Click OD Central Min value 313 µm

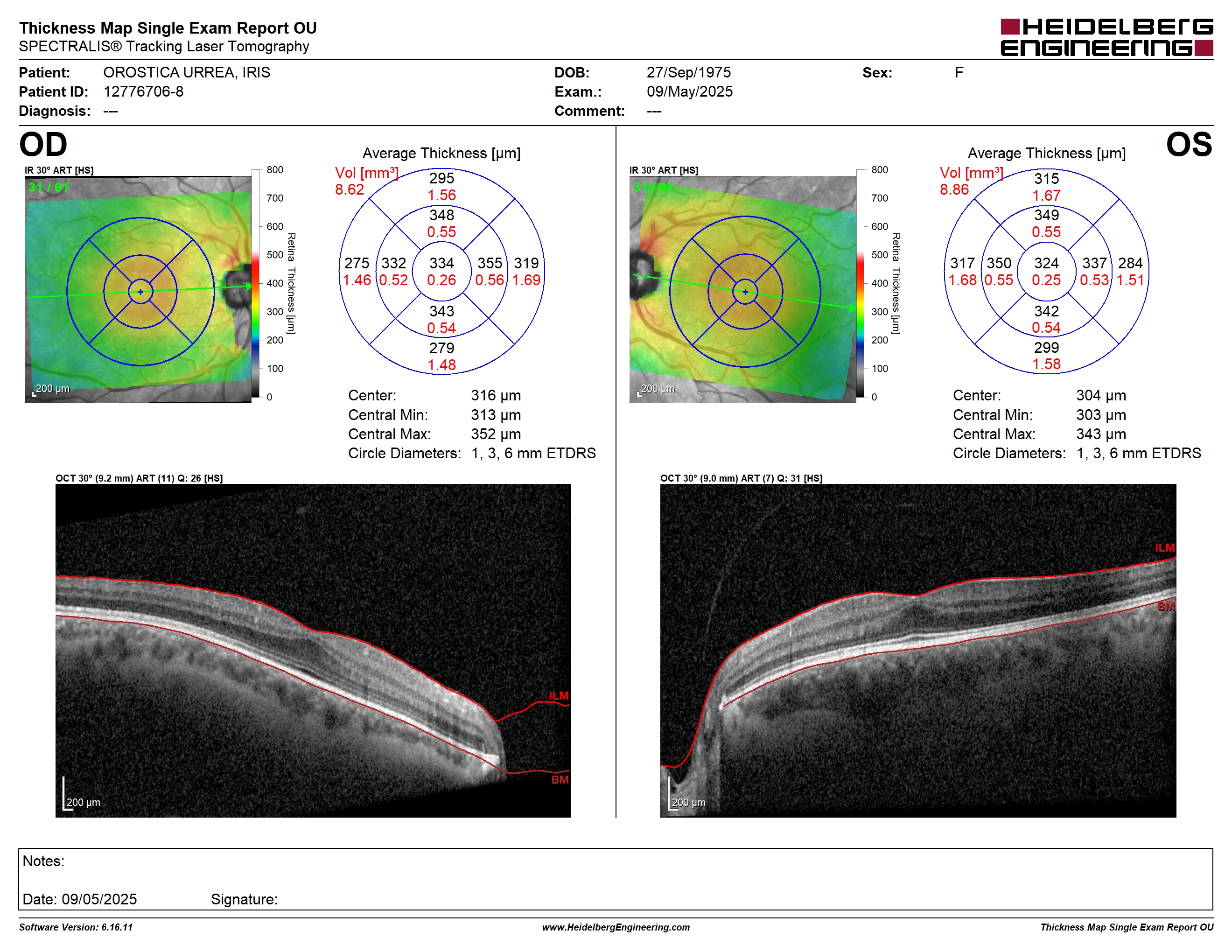pos(496,415)
